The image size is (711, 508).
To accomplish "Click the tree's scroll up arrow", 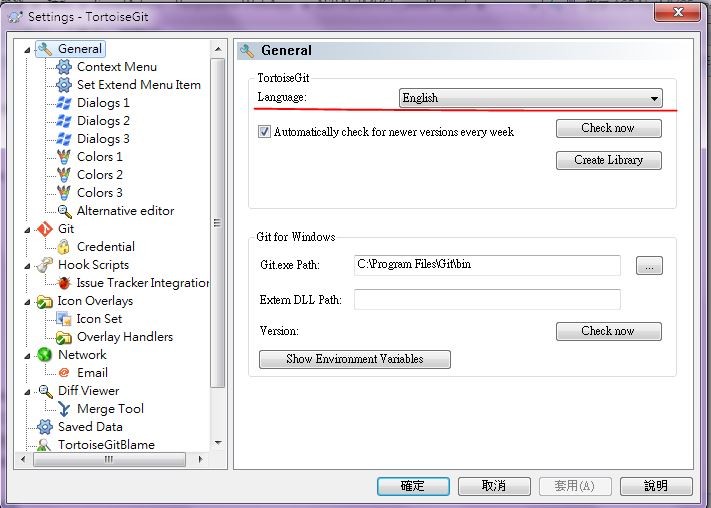I will [218, 49].
